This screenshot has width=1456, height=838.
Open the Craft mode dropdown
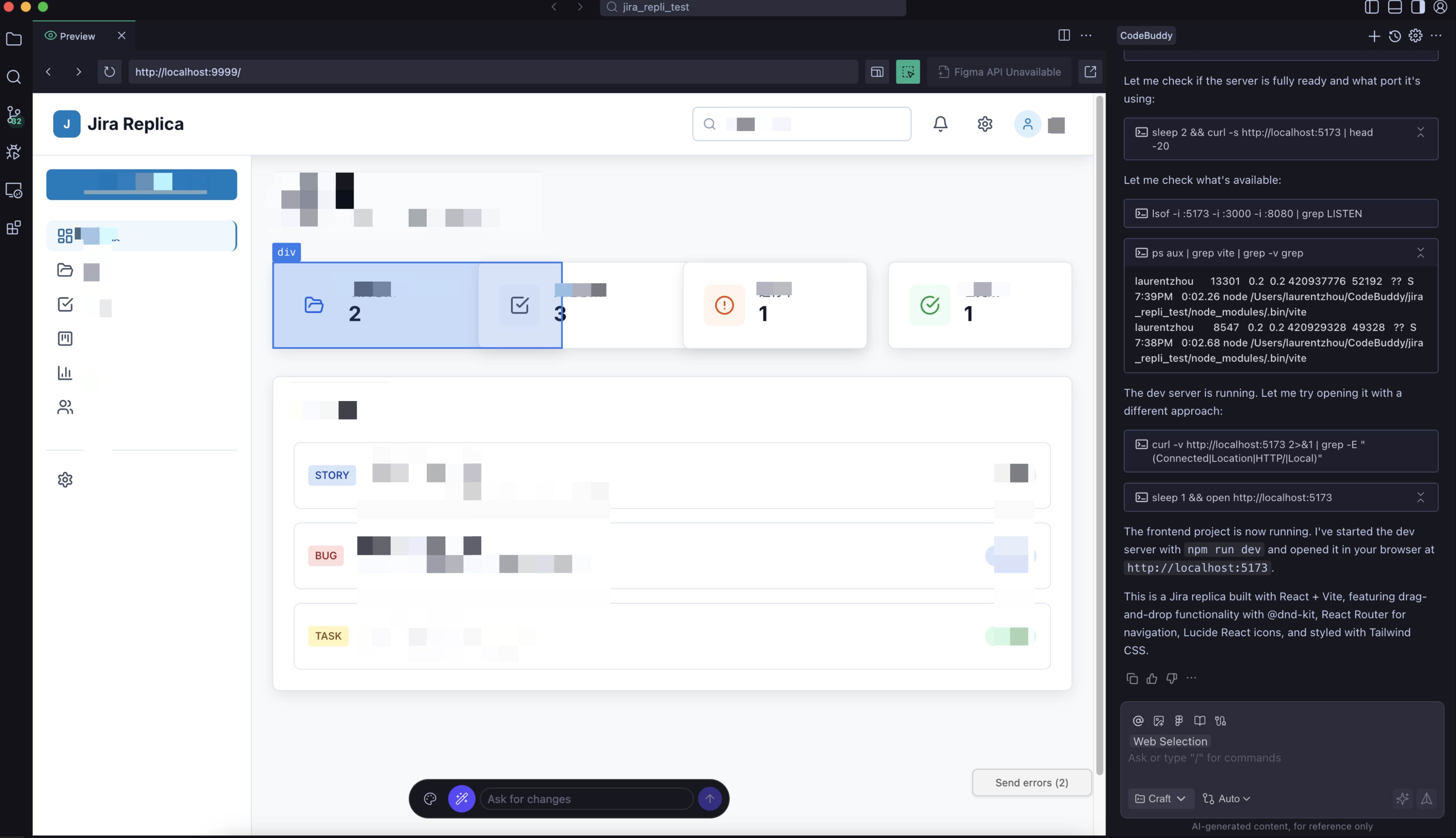(x=1160, y=799)
